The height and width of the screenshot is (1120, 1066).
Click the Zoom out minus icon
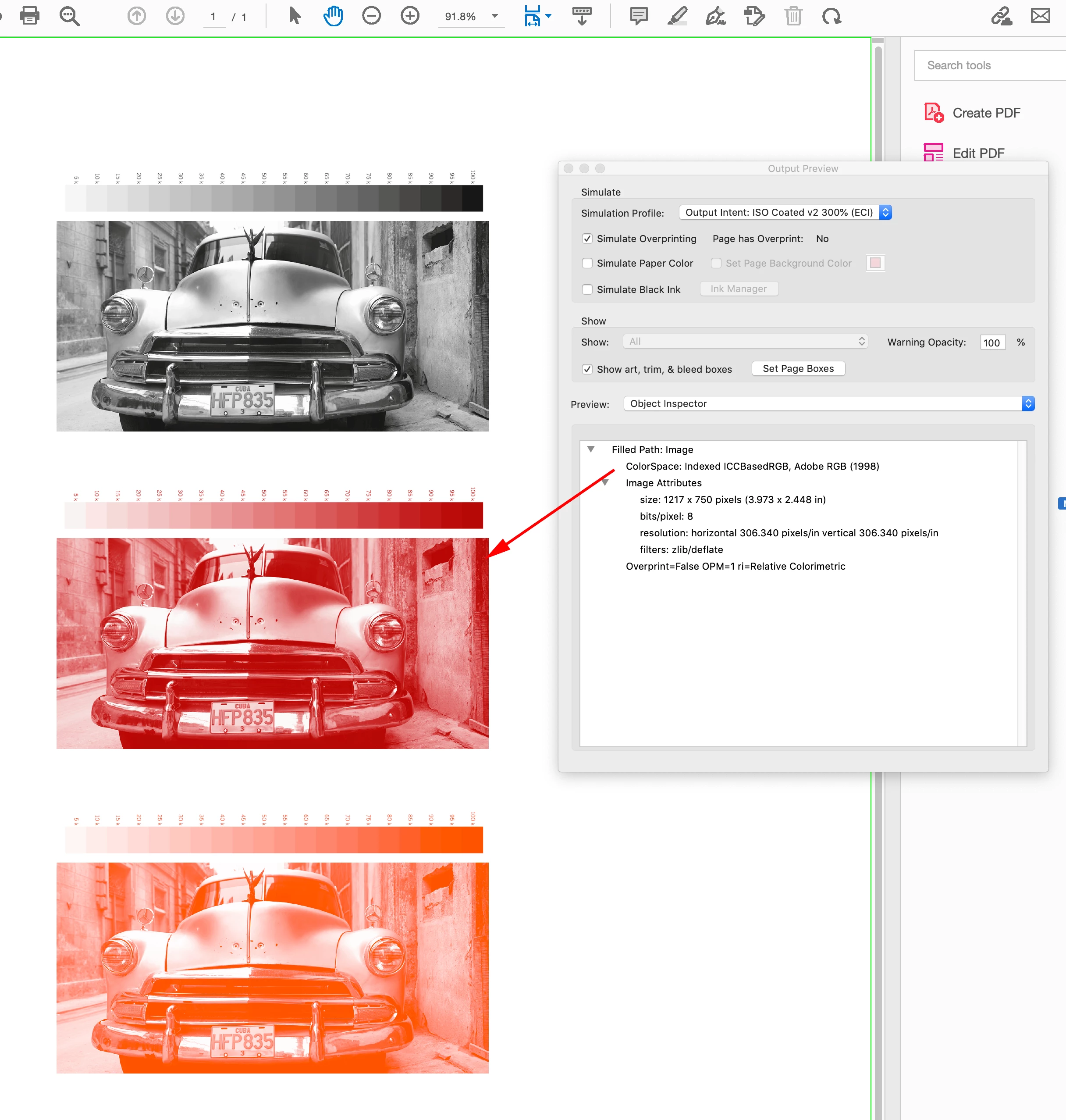point(371,16)
